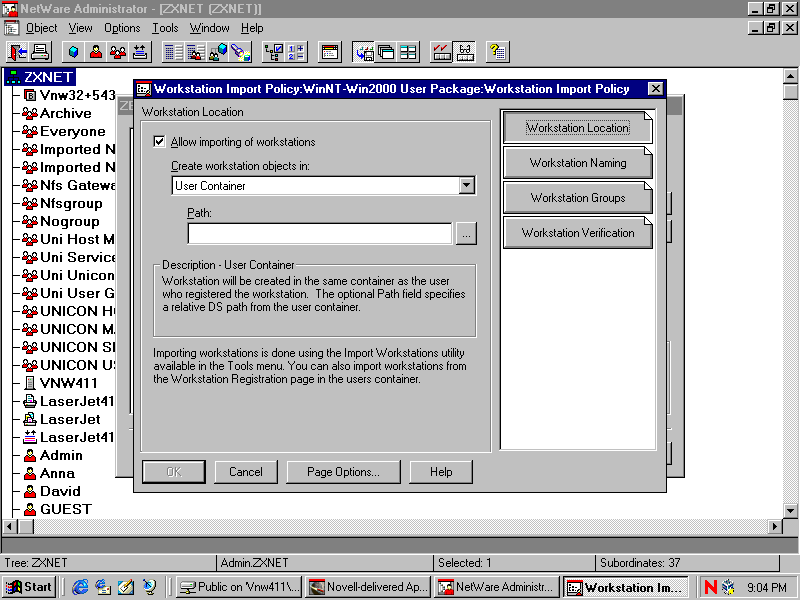This screenshot has height=600, width=800.
Task: Click the tree-with-checkmark Set Context icon
Action: pos(273,52)
